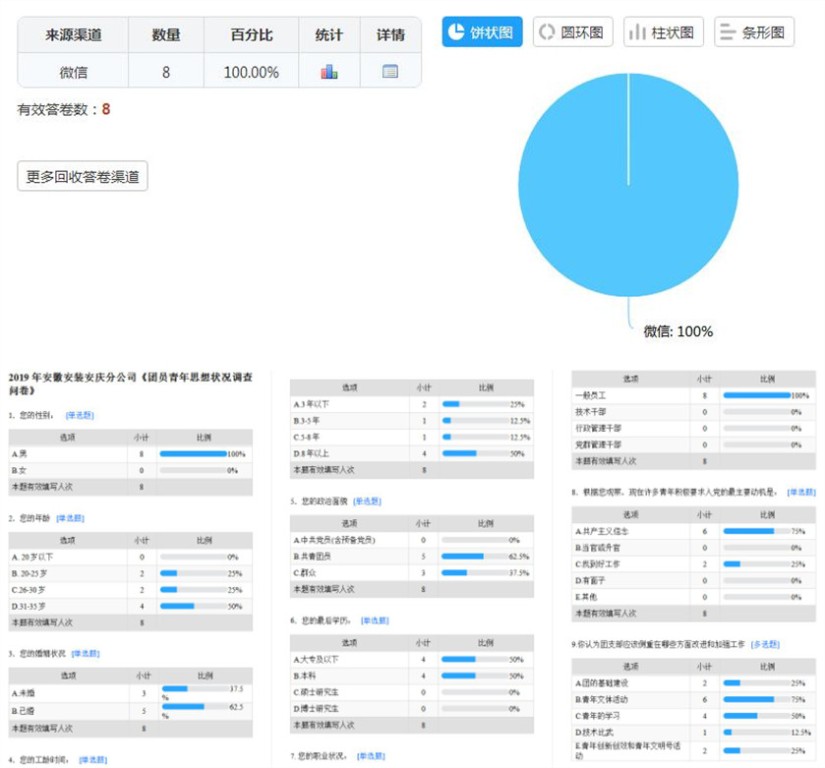Select the 柱状图 column chart icon button

(663, 32)
